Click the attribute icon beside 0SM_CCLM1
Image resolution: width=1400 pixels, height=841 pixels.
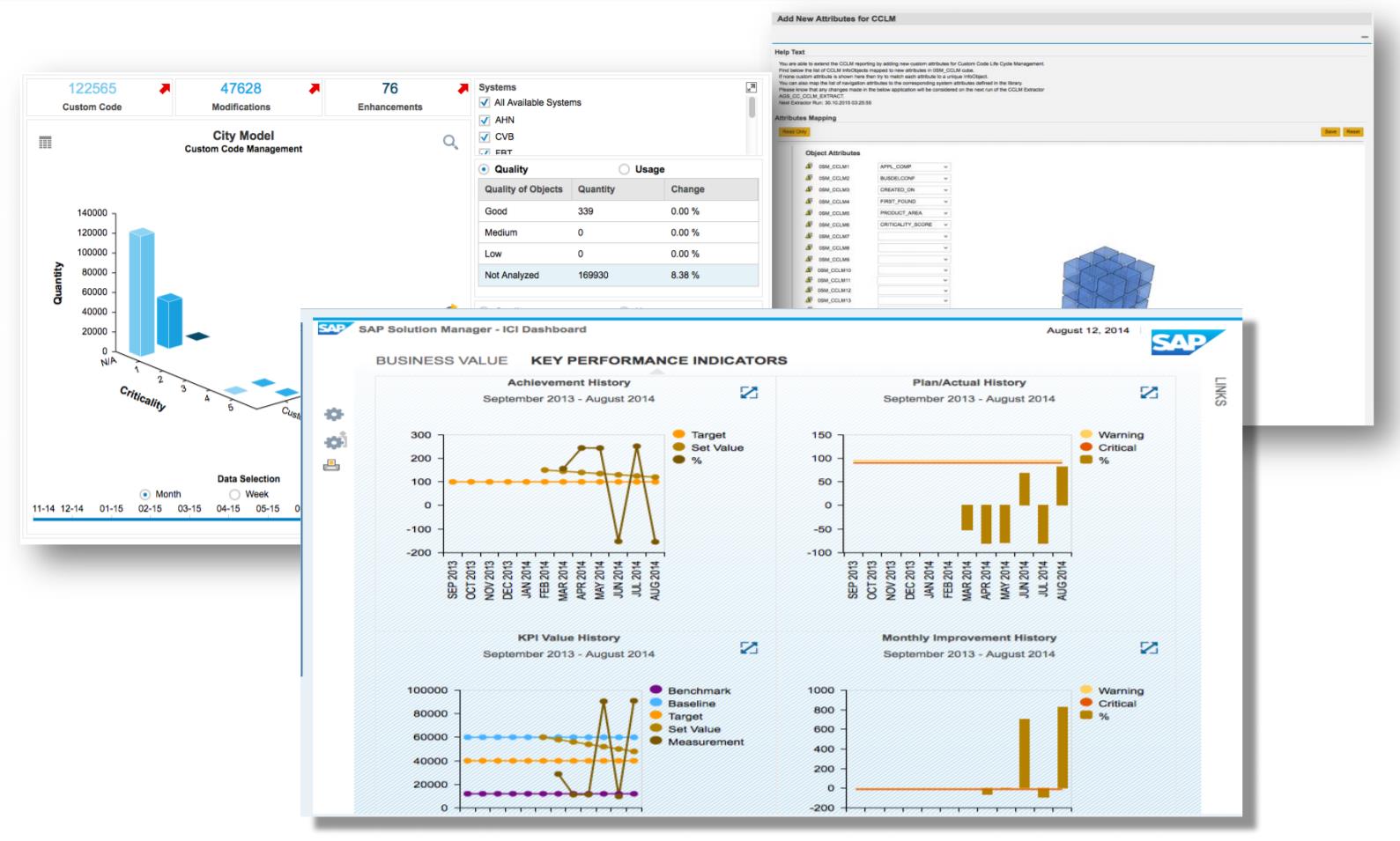tap(810, 166)
